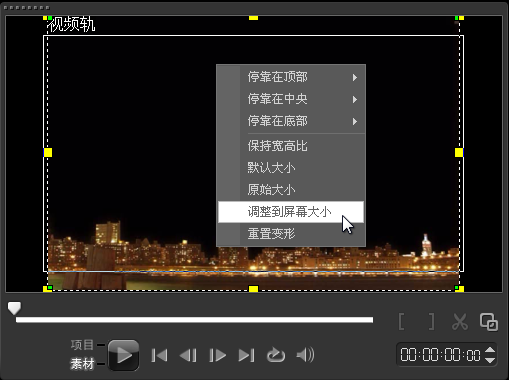The width and height of the screenshot is (509, 380).
Task: Set Mark-out with right bracket icon
Action: (x=431, y=322)
